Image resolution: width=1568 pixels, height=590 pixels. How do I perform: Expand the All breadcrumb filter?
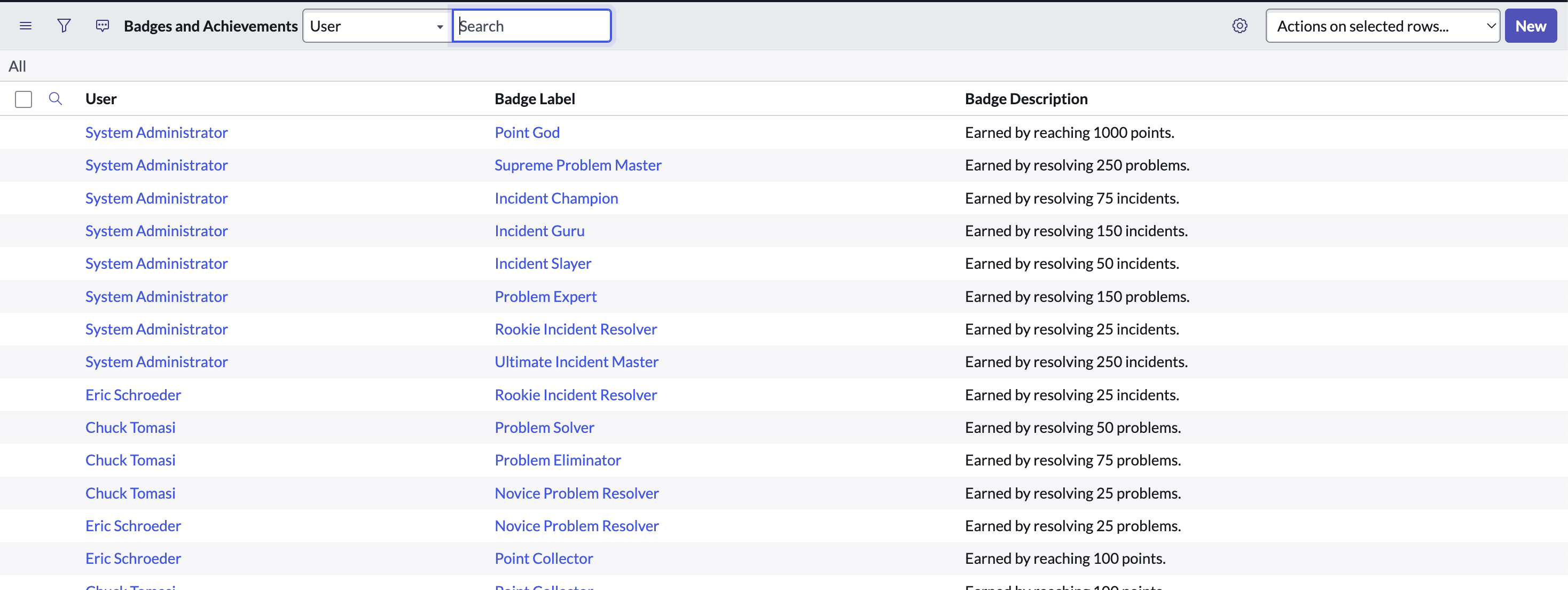click(x=17, y=66)
